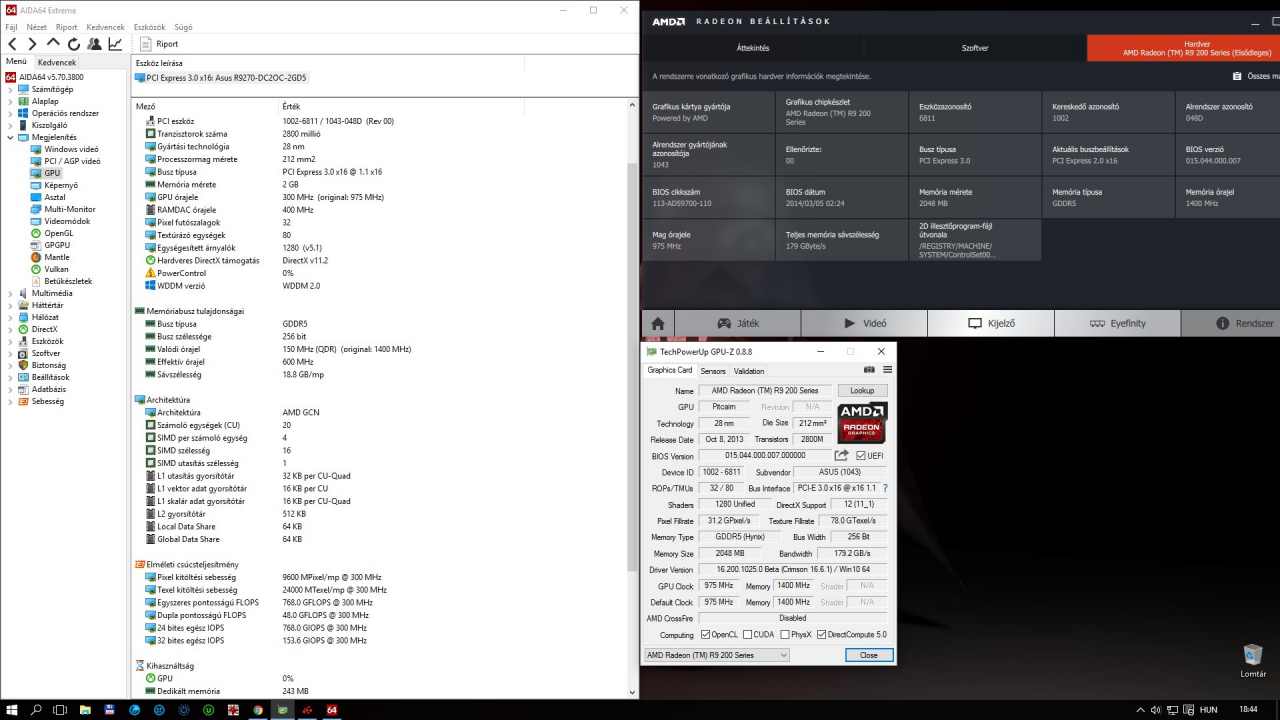Open the Hardver tab in Radeon settings
This screenshot has height=720, width=1280.
pos(1184,48)
